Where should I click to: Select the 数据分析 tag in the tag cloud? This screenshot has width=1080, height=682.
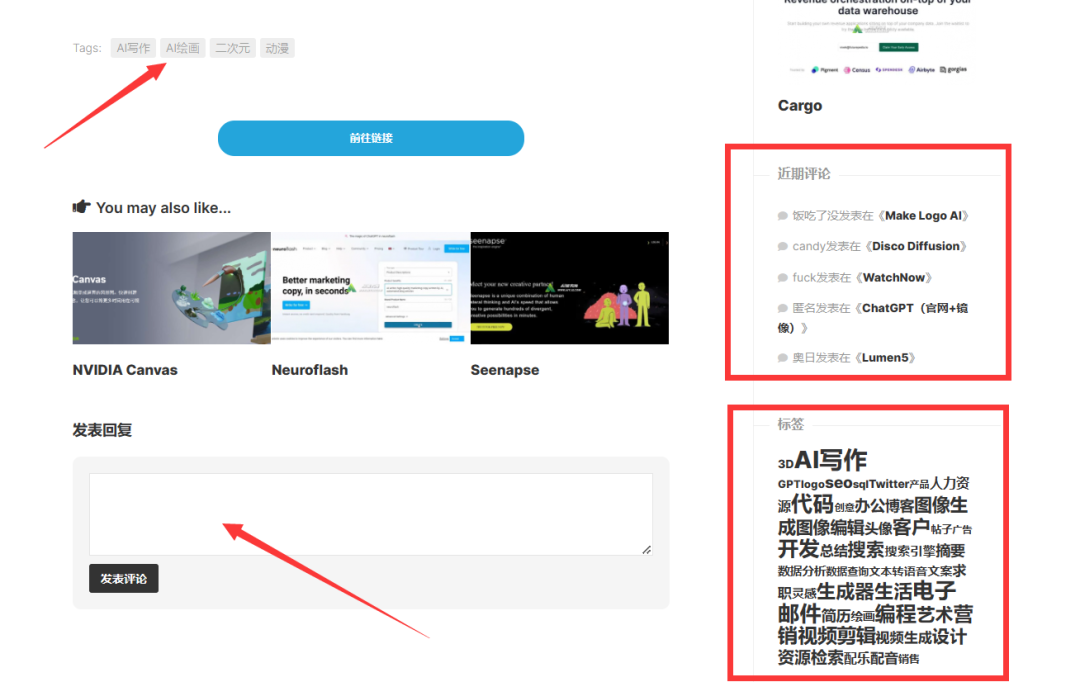[802, 571]
